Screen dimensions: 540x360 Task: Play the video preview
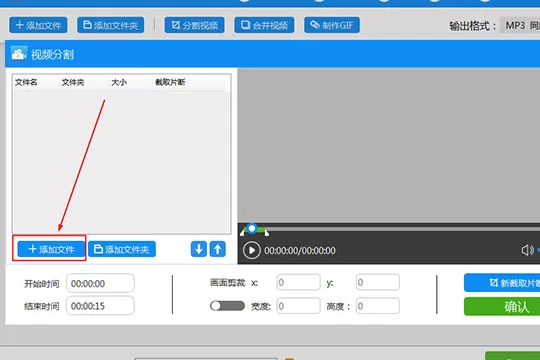251,250
